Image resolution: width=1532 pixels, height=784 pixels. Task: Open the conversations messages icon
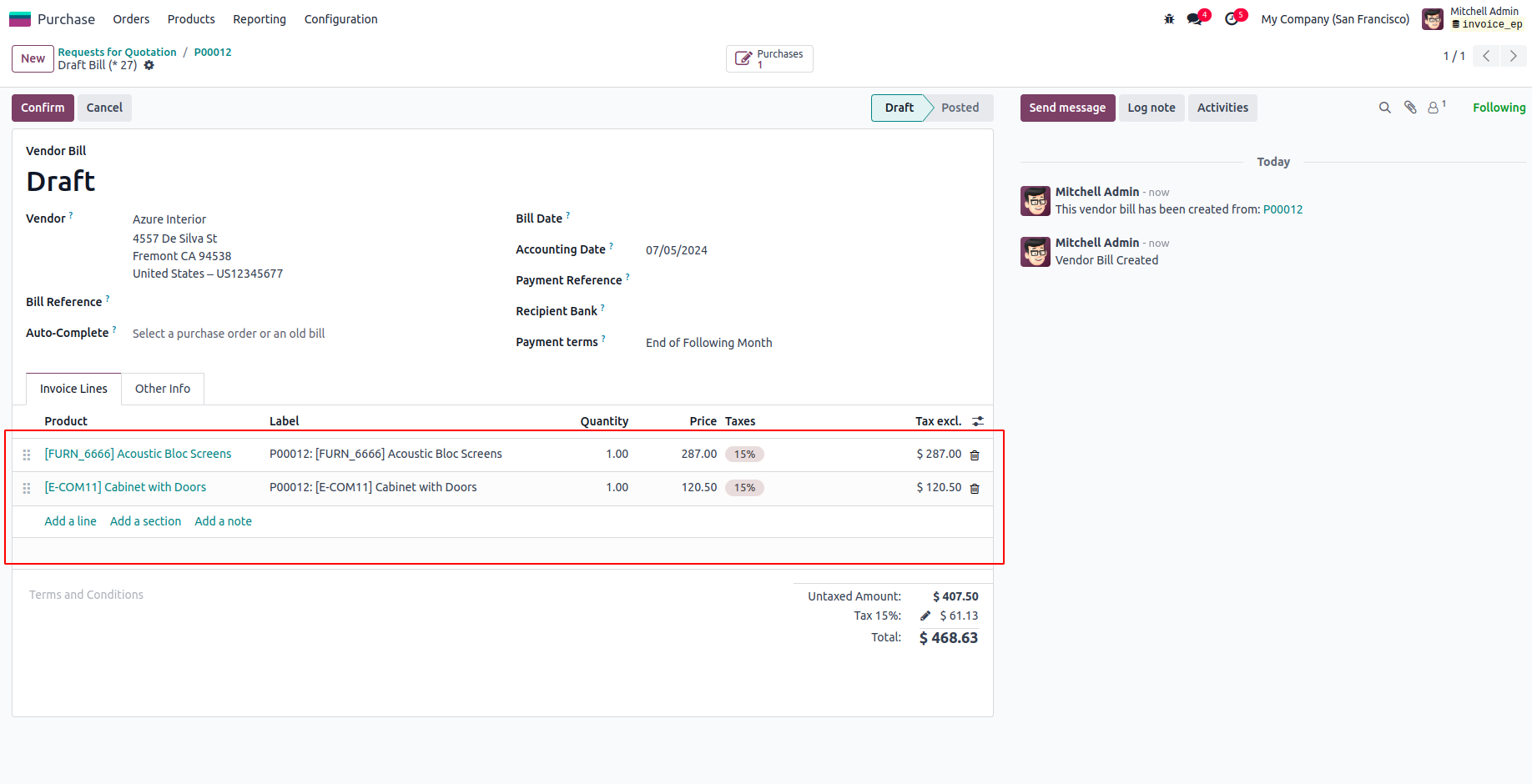(1196, 19)
